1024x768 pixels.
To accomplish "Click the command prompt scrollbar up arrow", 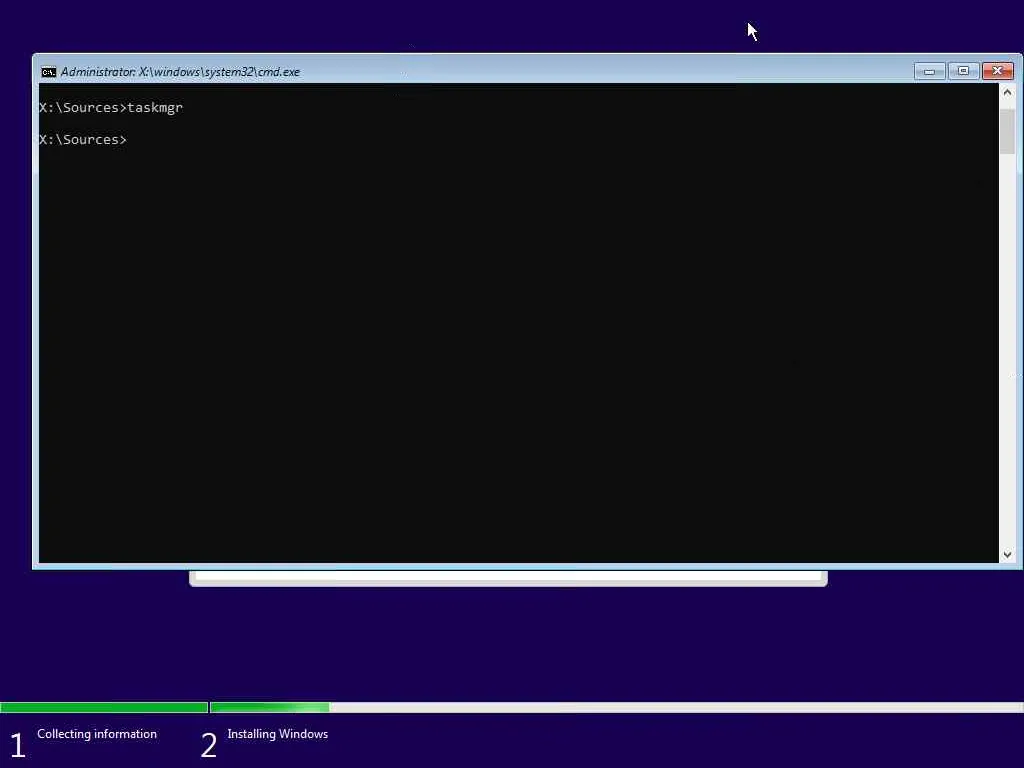I will 1007,93.
